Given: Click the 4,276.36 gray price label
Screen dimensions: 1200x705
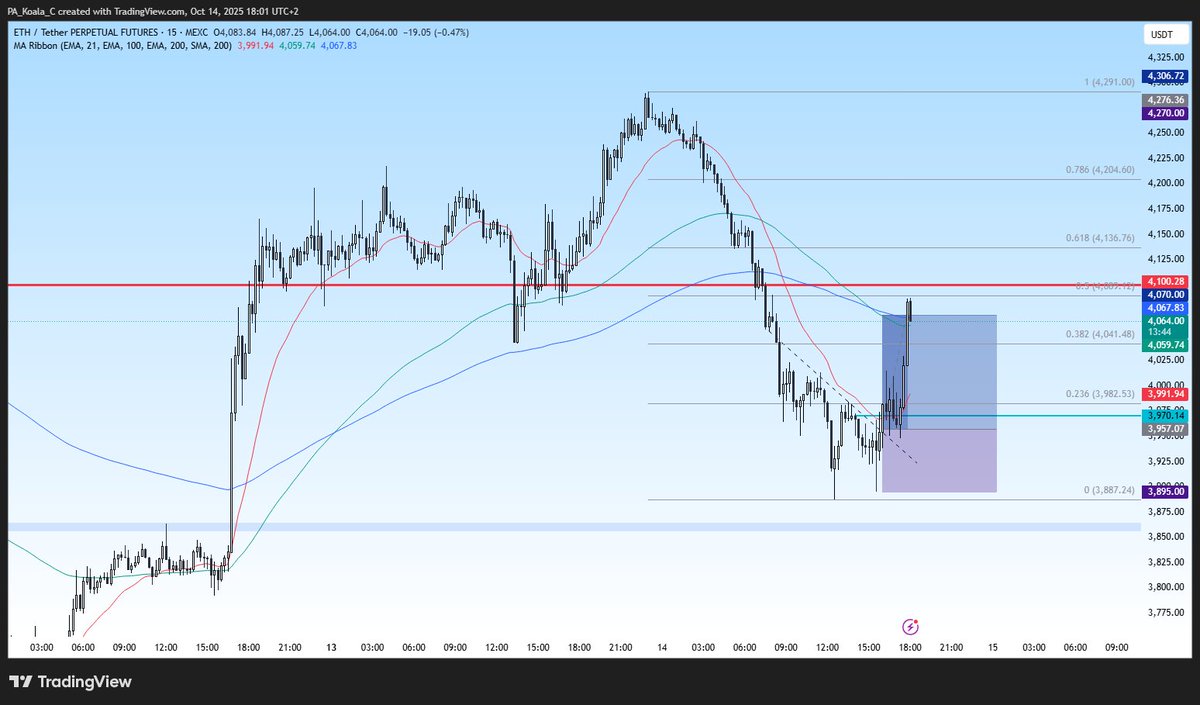Looking at the screenshot, I should point(1166,100).
